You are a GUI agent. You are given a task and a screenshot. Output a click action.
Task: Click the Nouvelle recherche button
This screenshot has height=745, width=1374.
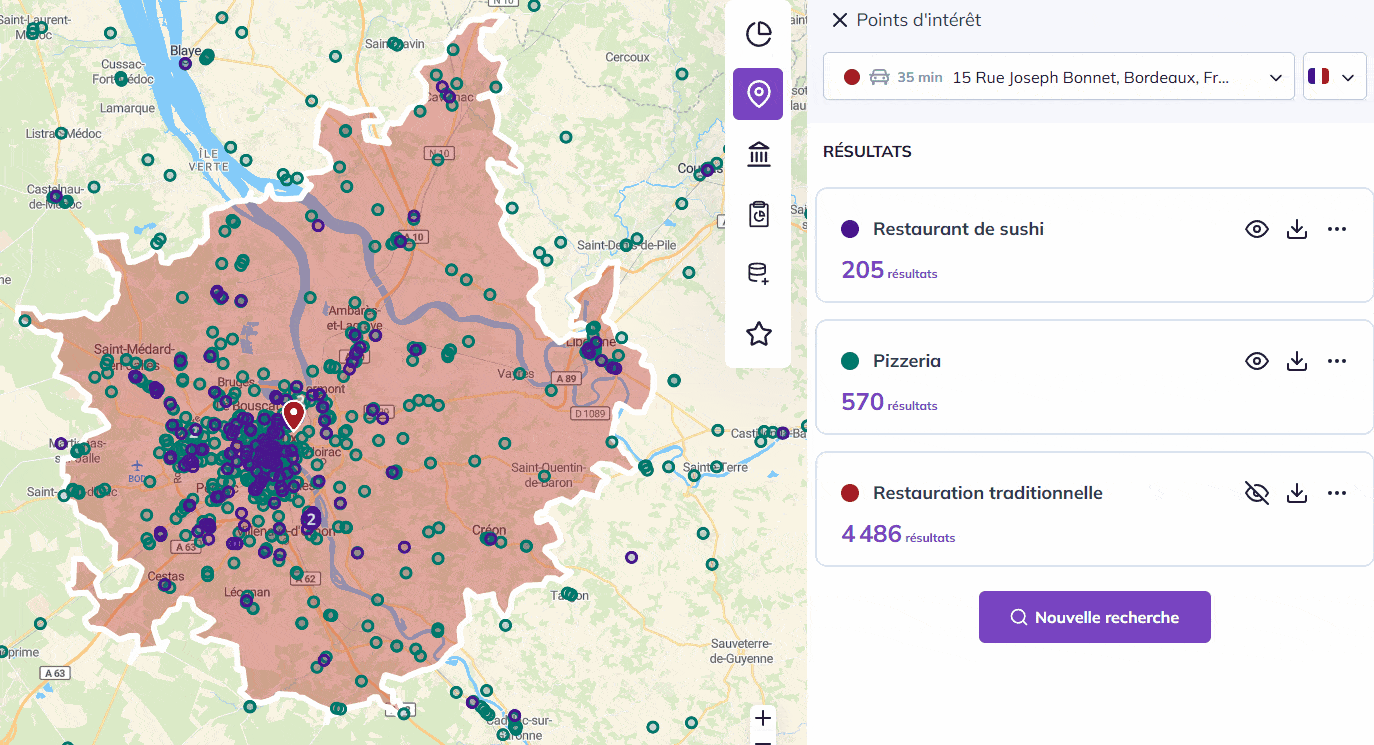[x=1094, y=617]
